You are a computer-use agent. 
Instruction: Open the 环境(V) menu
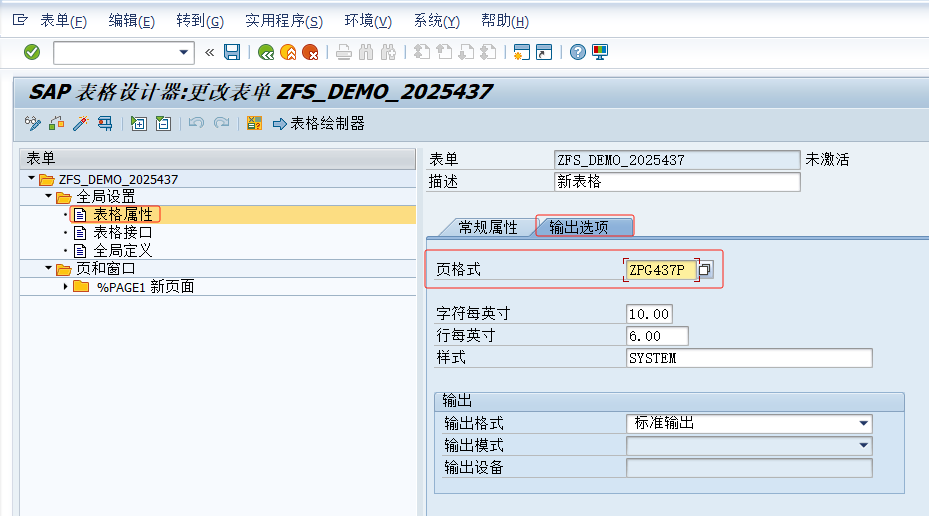click(368, 21)
